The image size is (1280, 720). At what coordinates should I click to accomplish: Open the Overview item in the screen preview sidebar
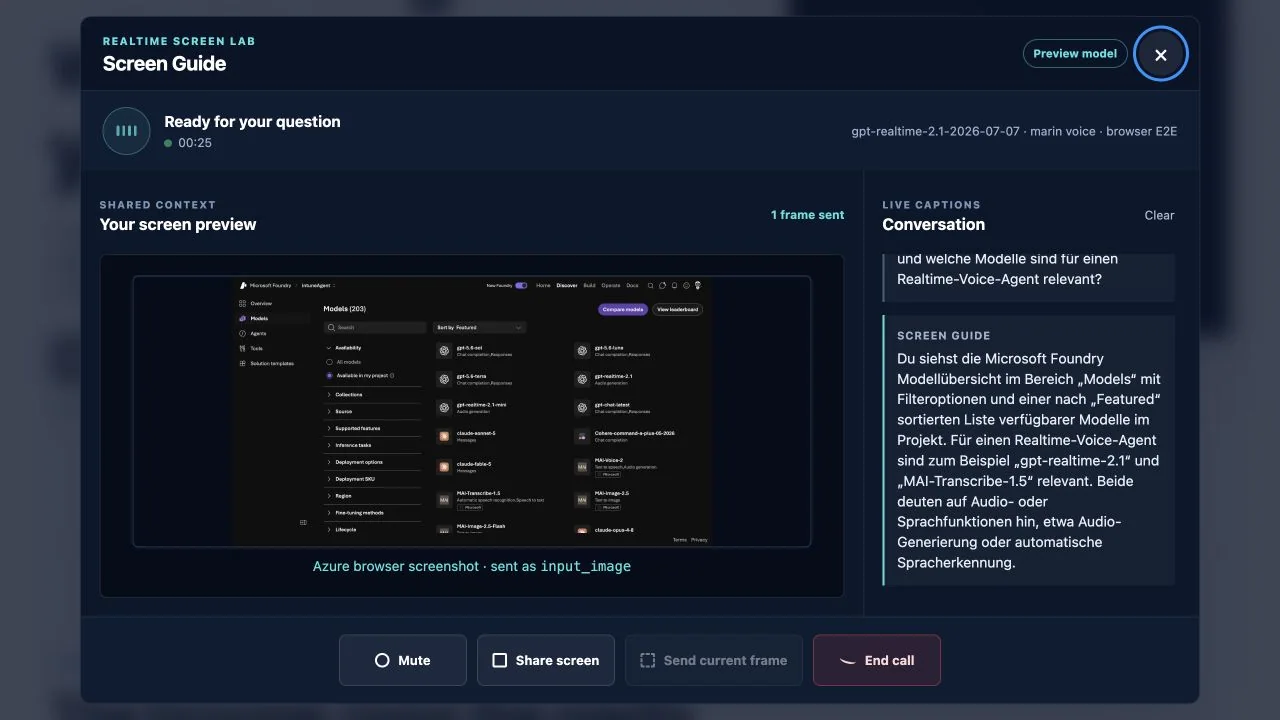pyautogui.click(x=255, y=303)
